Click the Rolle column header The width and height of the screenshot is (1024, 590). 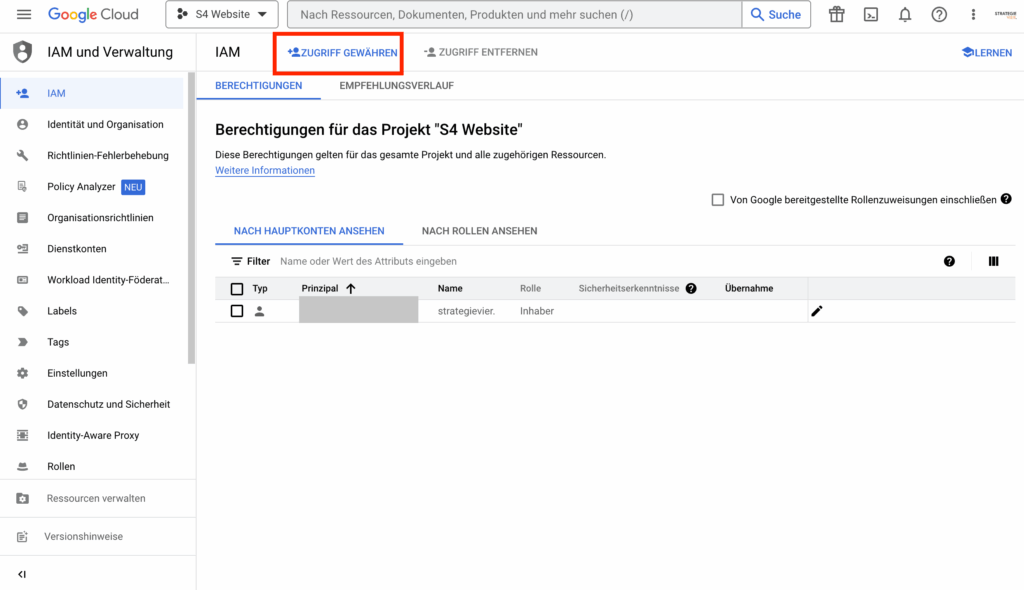[x=530, y=289]
